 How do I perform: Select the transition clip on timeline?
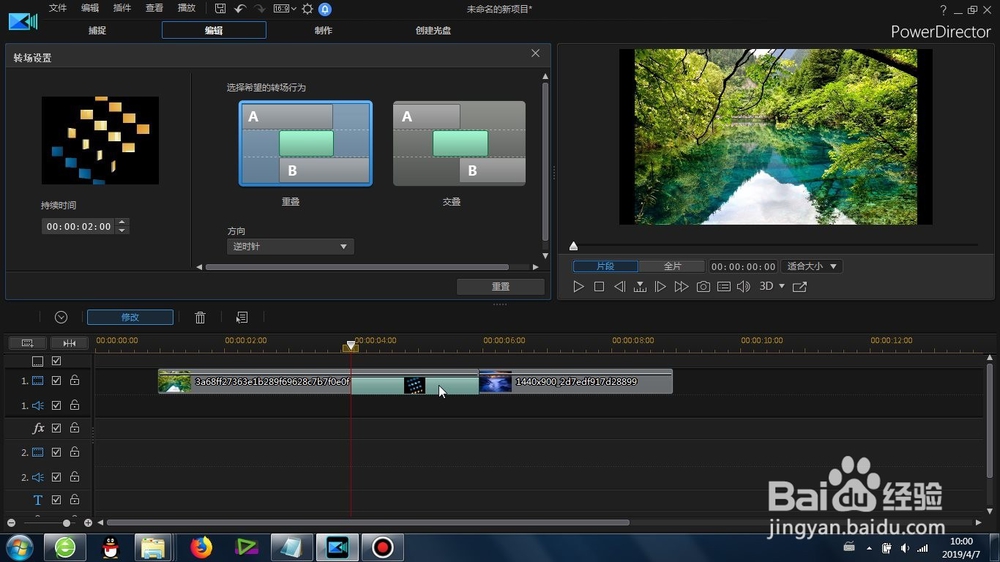click(x=415, y=385)
